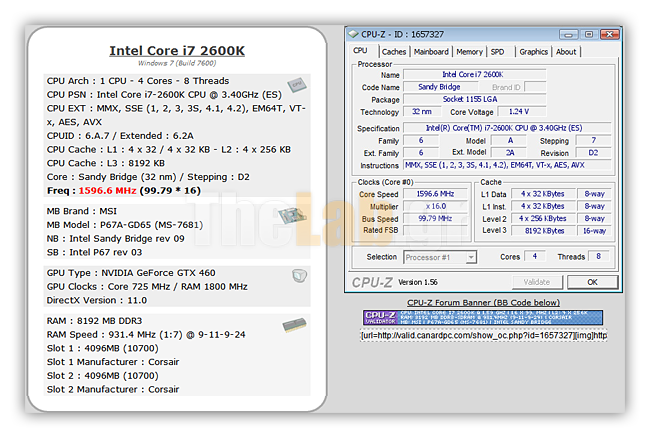This screenshot has width=650, height=438.
Task: Click the Core Voltage value 1.24 V
Action: 521,112
